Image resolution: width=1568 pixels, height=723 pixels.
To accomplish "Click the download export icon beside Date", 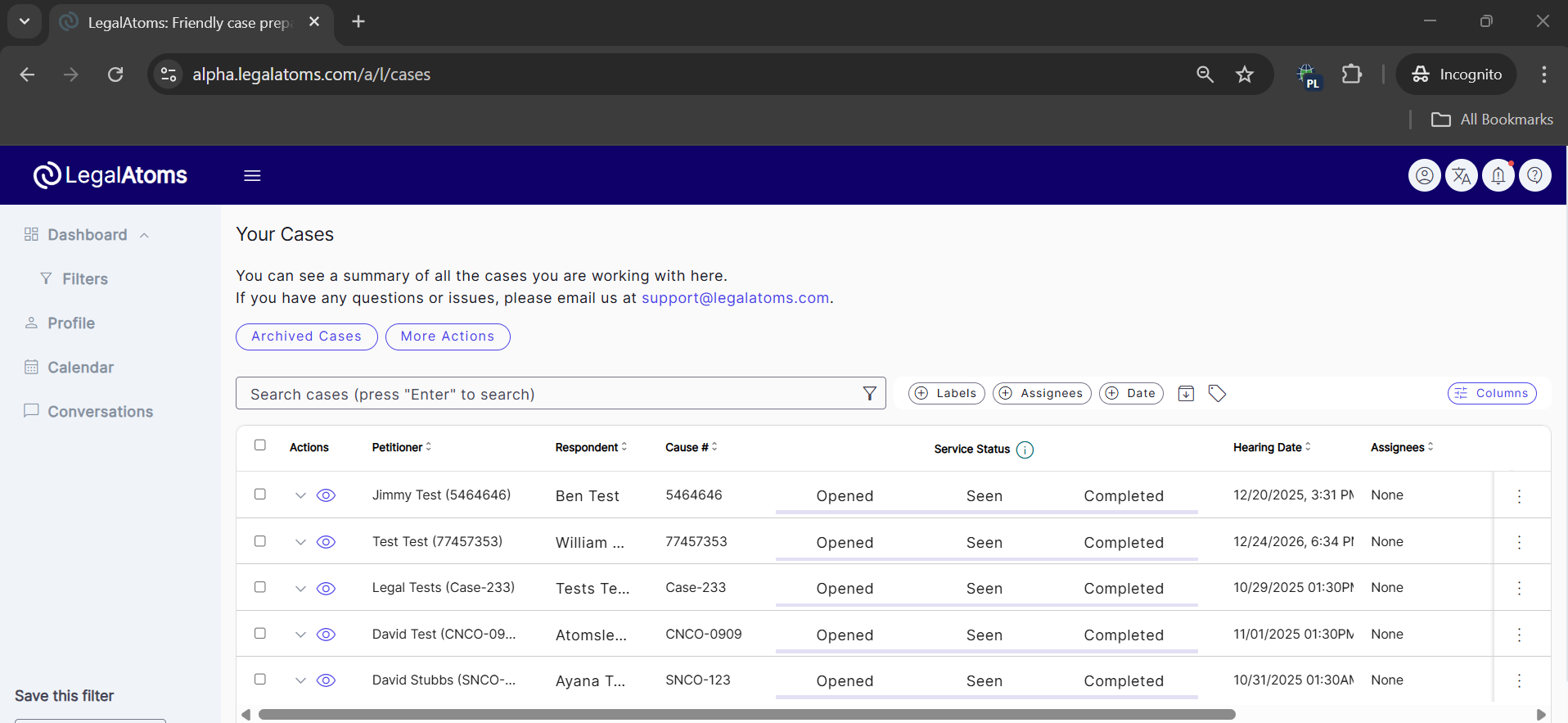I will [x=1186, y=394].
